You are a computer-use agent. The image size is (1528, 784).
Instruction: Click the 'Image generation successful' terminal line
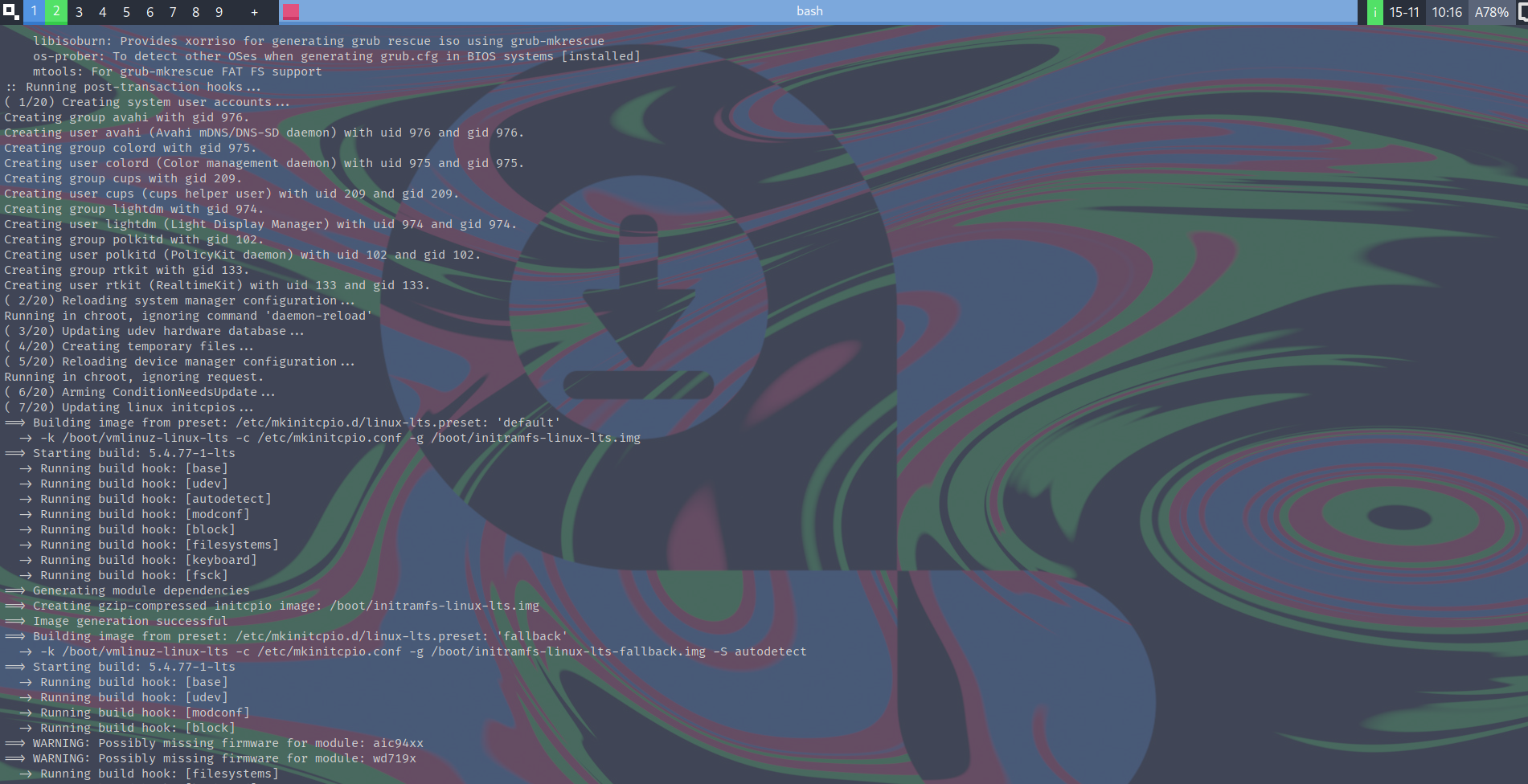click(x=129, y=621)
